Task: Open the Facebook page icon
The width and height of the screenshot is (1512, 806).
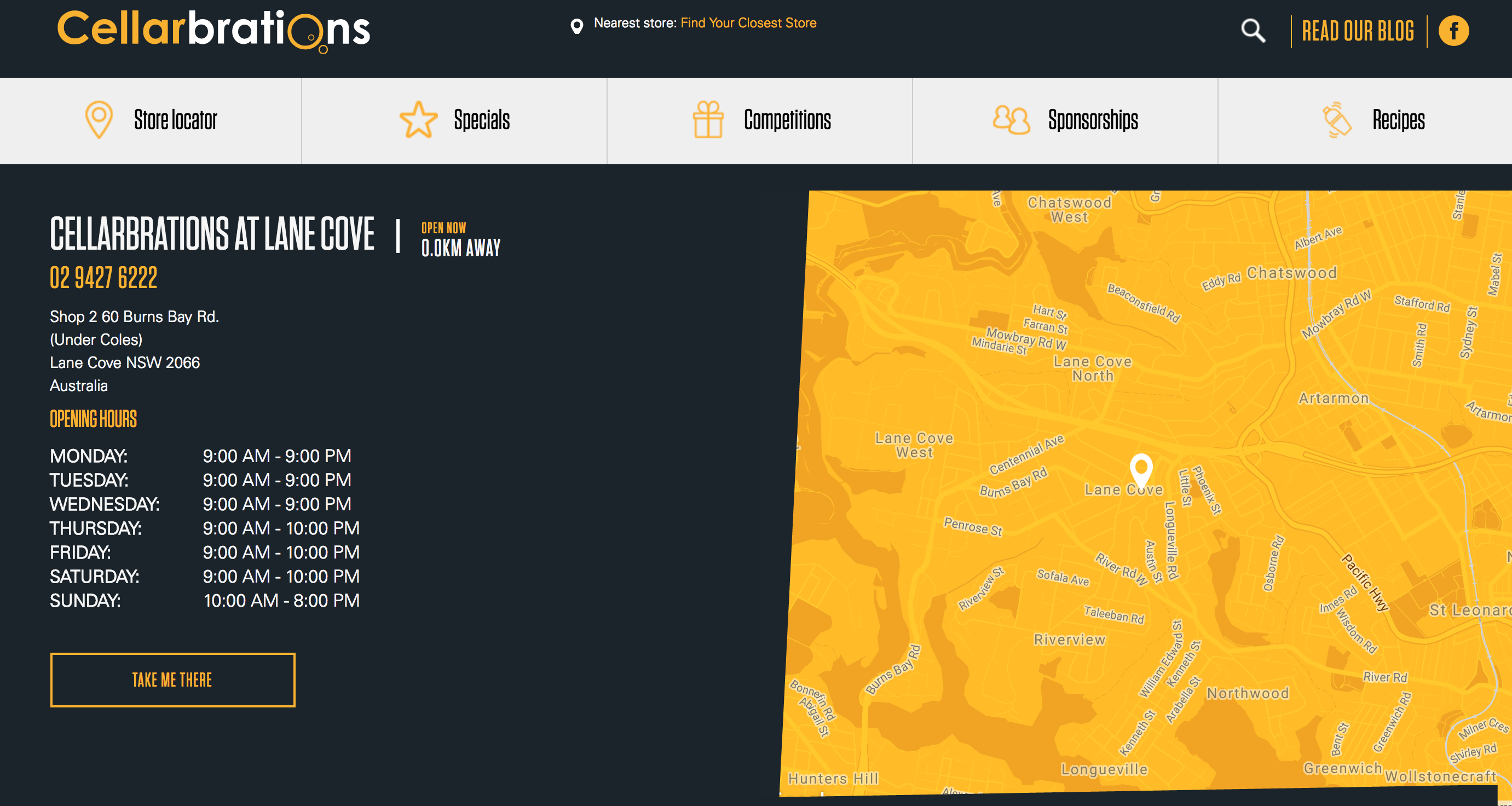Action: [1453, 31]
